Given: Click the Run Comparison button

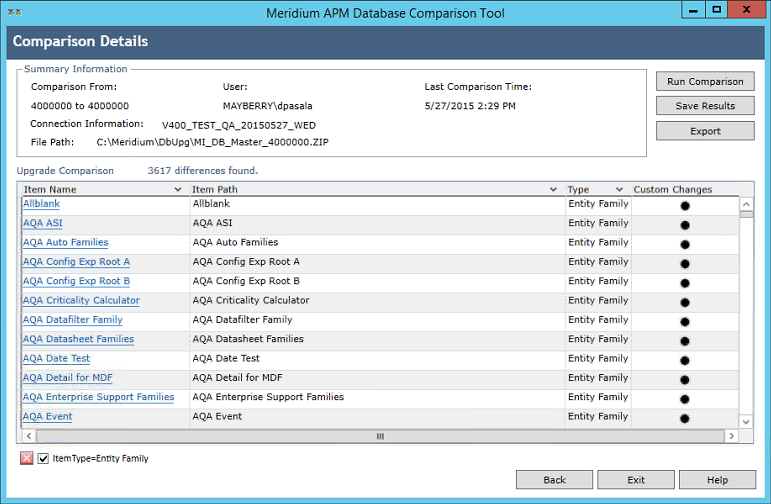Looking at the screenshot, I should (705, 82).
